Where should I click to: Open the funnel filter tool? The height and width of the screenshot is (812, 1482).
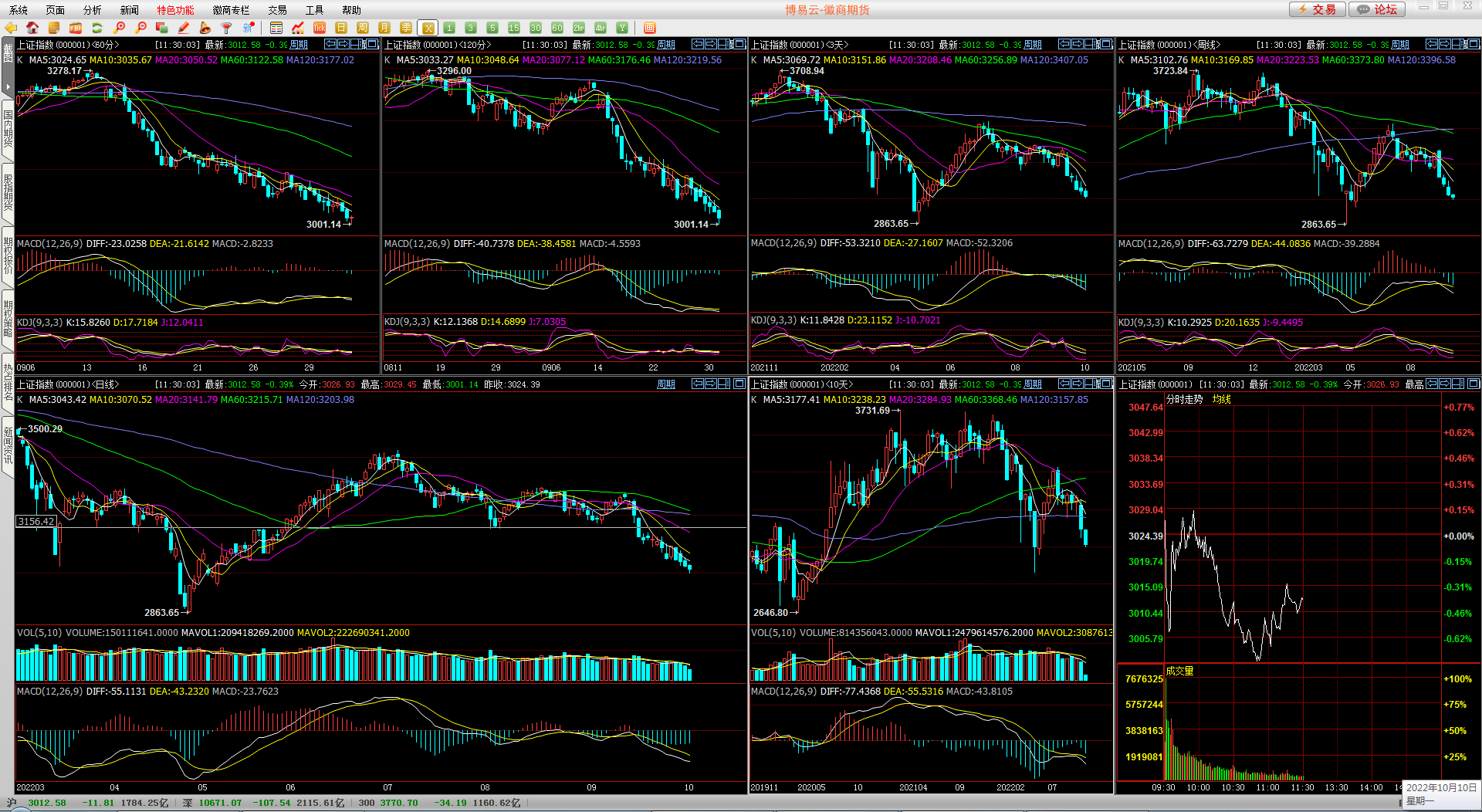(x=227, y=28)
